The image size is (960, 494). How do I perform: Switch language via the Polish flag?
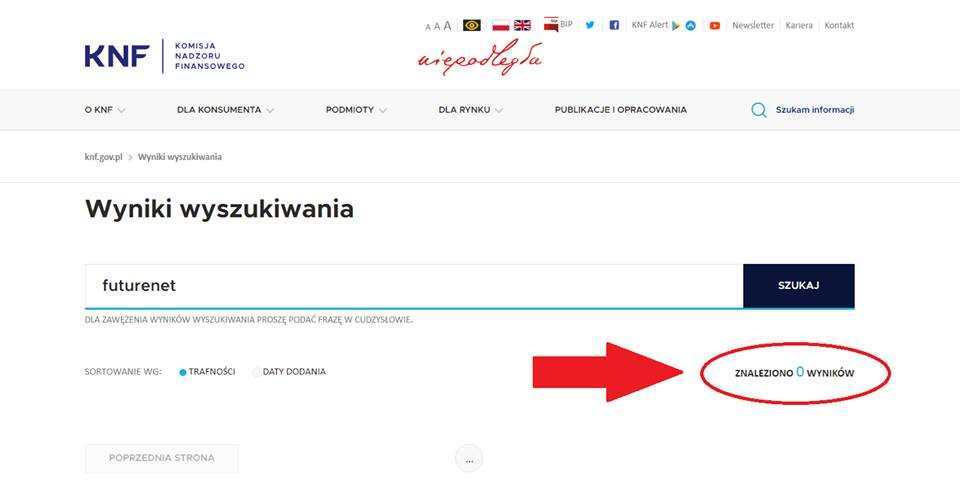(501, 25)
